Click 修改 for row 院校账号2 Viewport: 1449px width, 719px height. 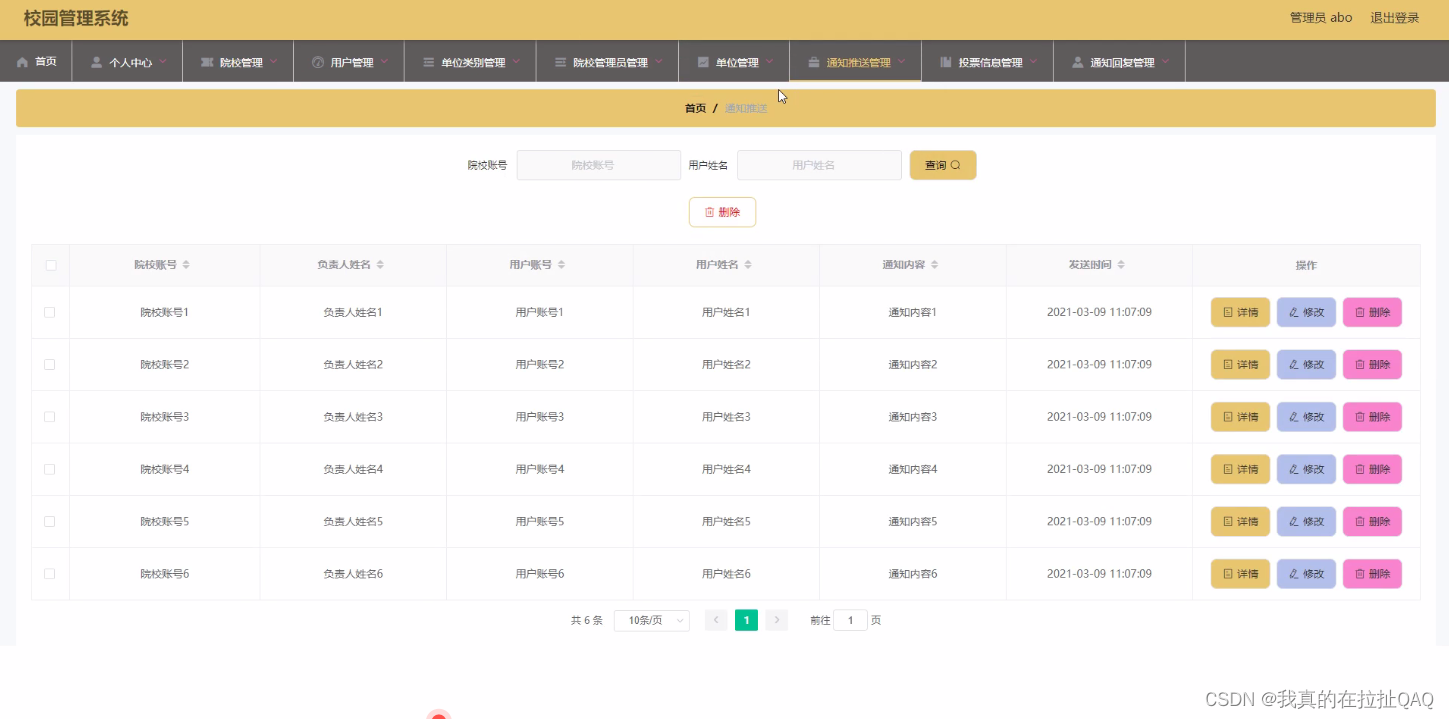[x=1306, y=364]
